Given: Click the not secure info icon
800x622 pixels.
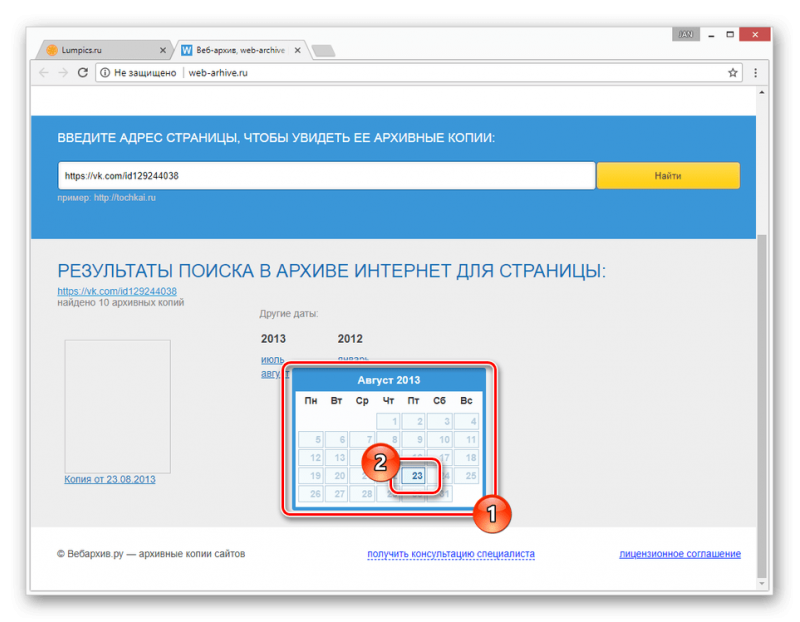Looking at the screenshot, I should click(x=105, y=72).
